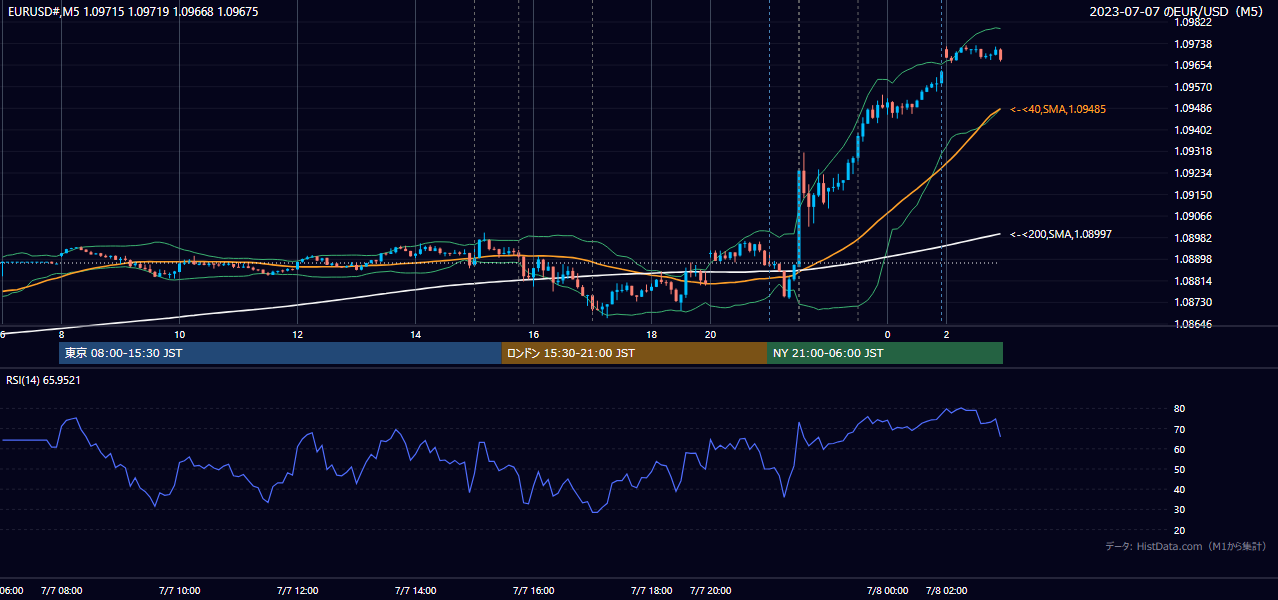Click price level 1.09066 on the axis
The image size is (1278, 600).
[x=1193, y=216]
